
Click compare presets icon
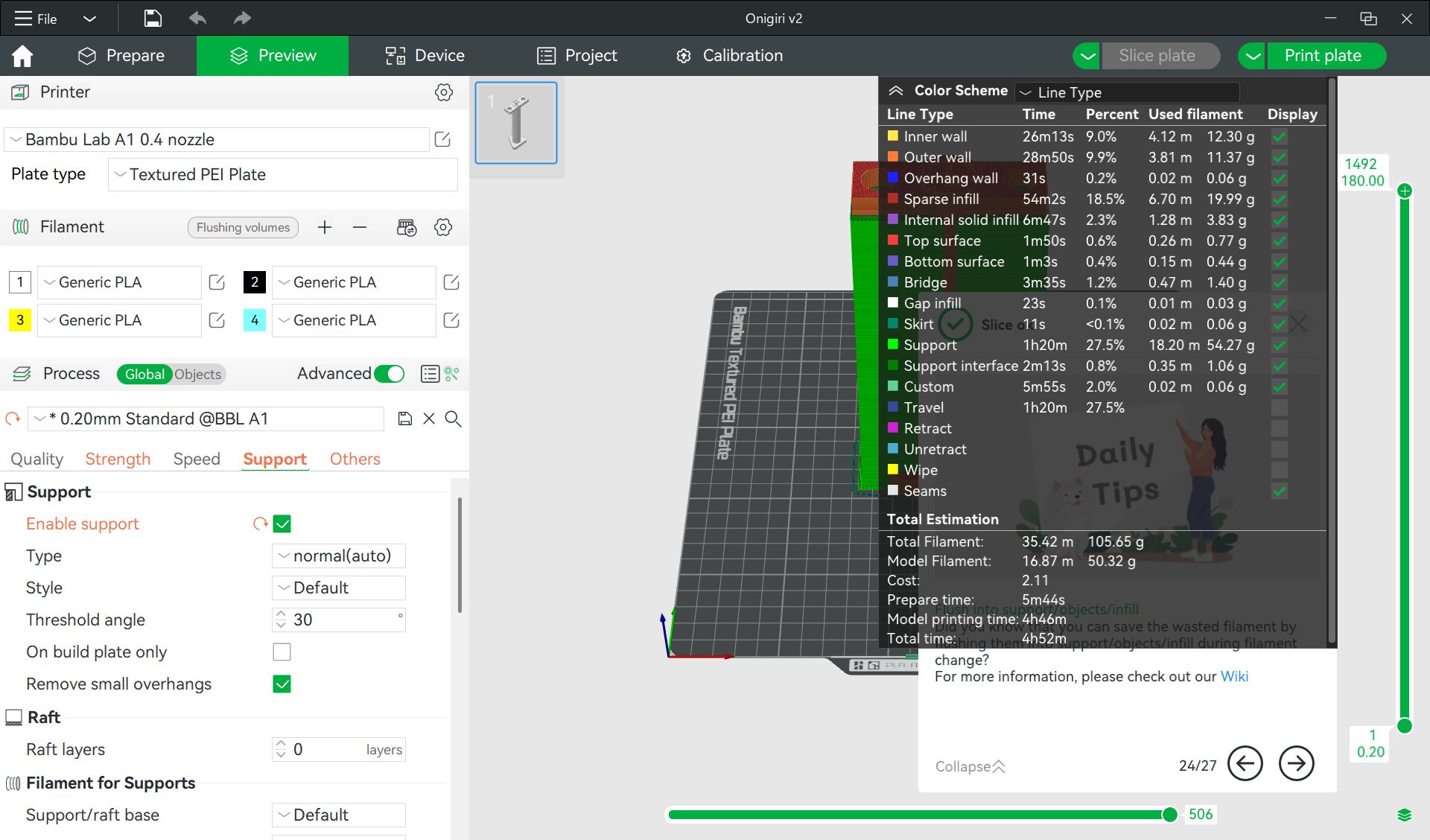[452, 374]
